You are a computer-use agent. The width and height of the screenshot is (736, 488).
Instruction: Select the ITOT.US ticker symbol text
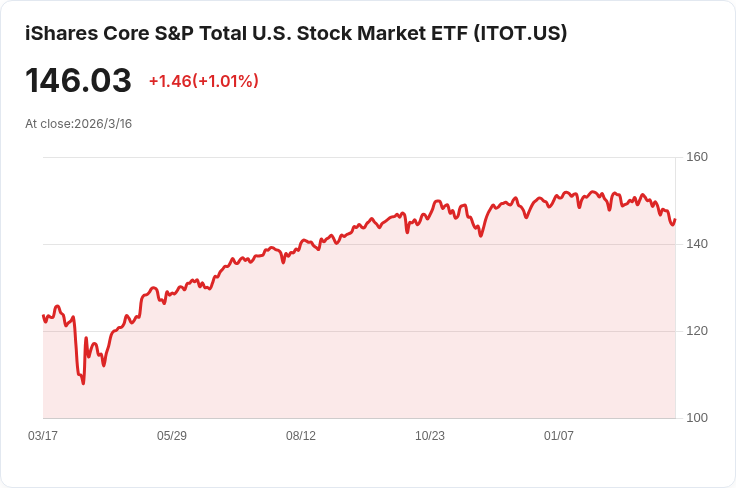coord(520,33)
